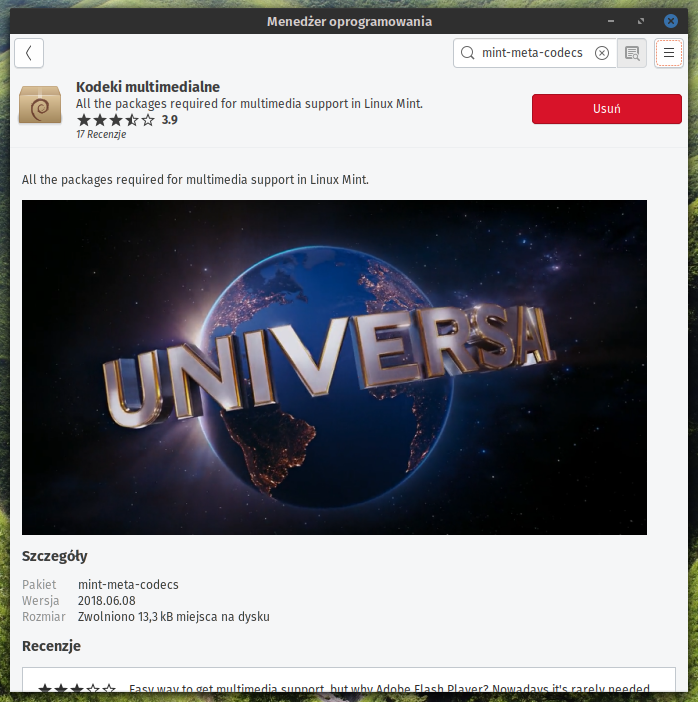
Task: Click the 'Recenzje' section heading
Action: coord(51,646)
